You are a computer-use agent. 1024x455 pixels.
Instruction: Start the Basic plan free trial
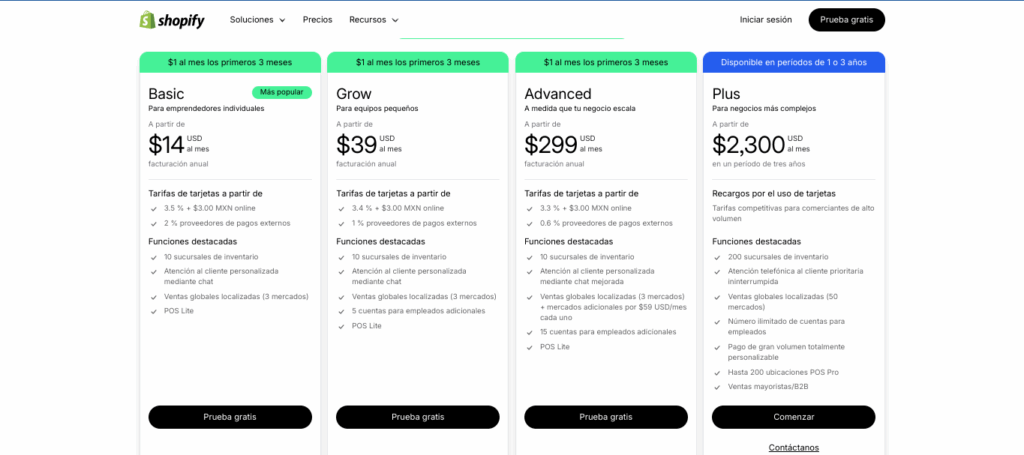click(230, 417)
